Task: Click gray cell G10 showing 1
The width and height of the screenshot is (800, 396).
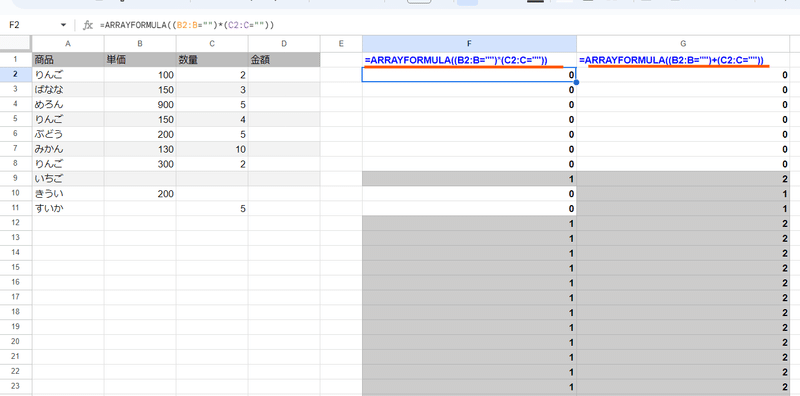Action: pos(683,193)
